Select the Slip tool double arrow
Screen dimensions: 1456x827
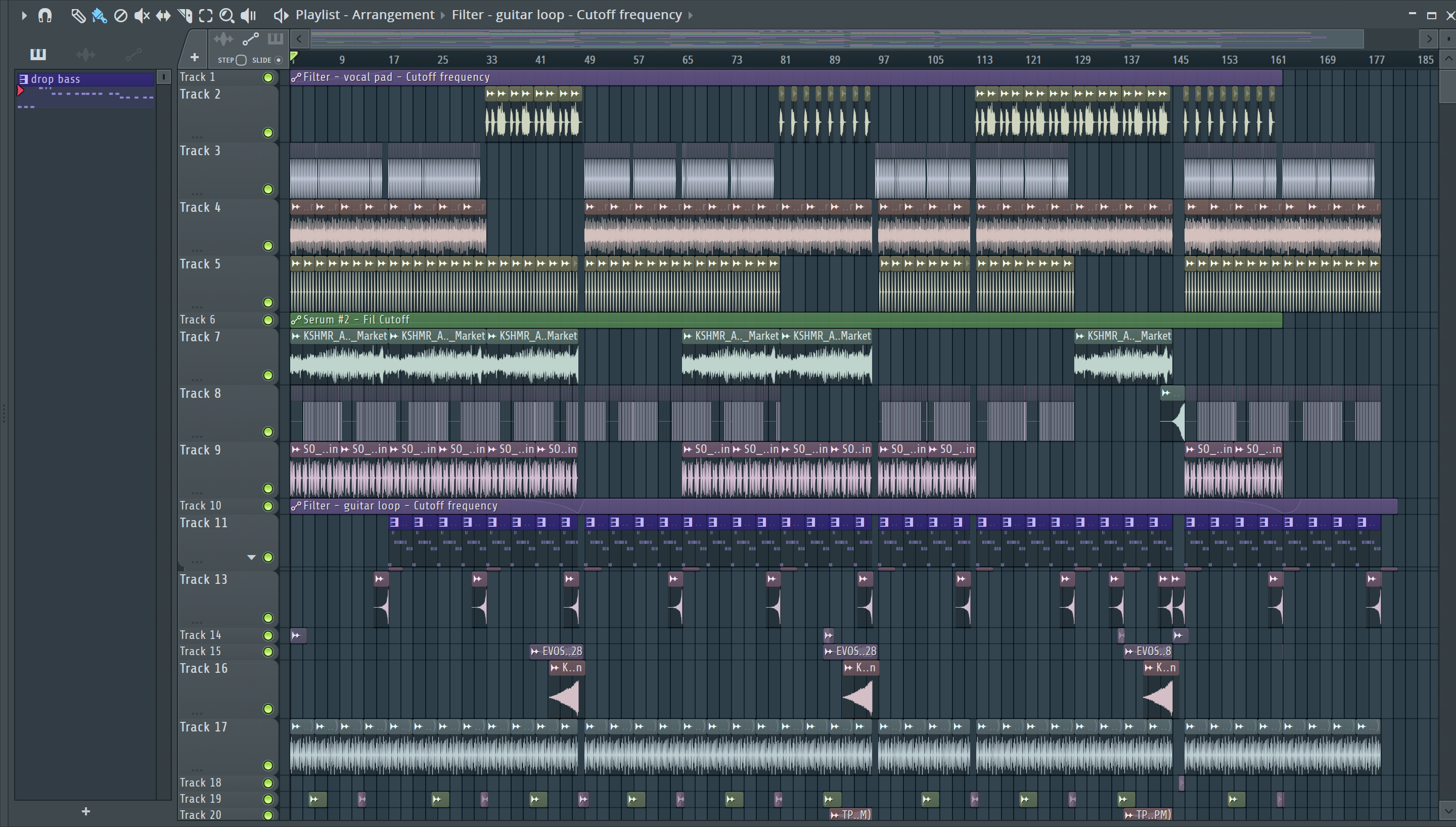click(x=163, y=15)
